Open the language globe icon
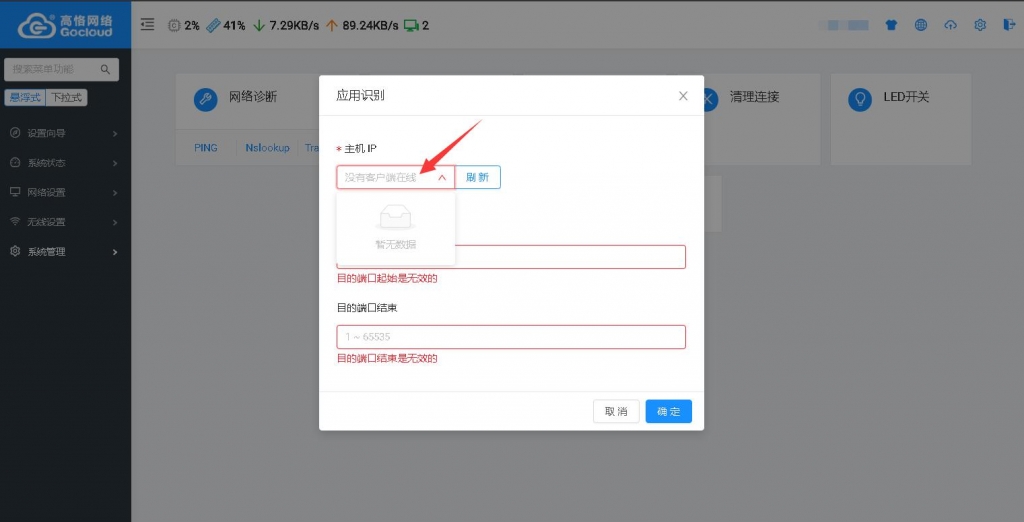The image size is (1024, 522). (921, 25)
